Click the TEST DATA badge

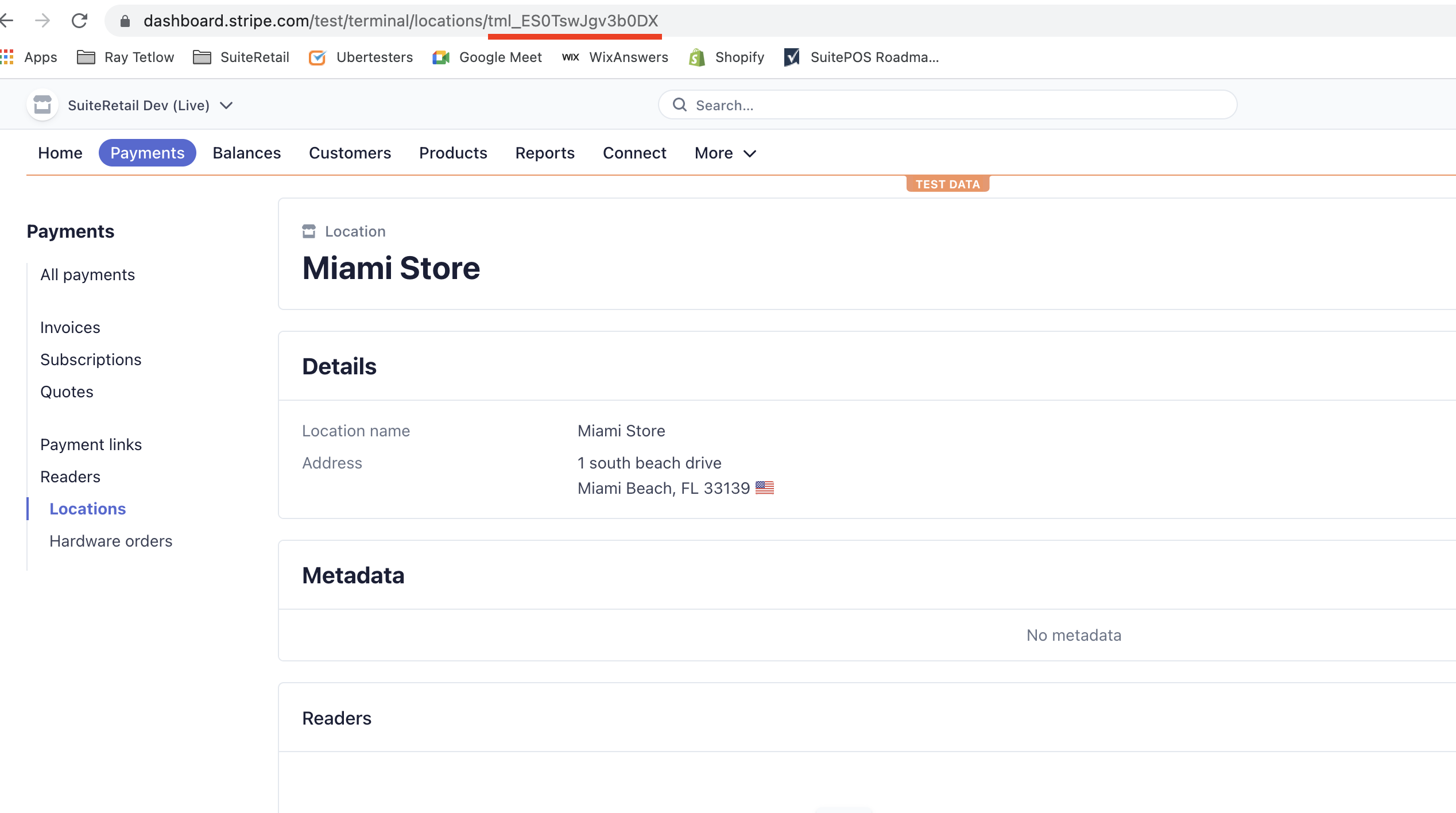tap(947, 184)
